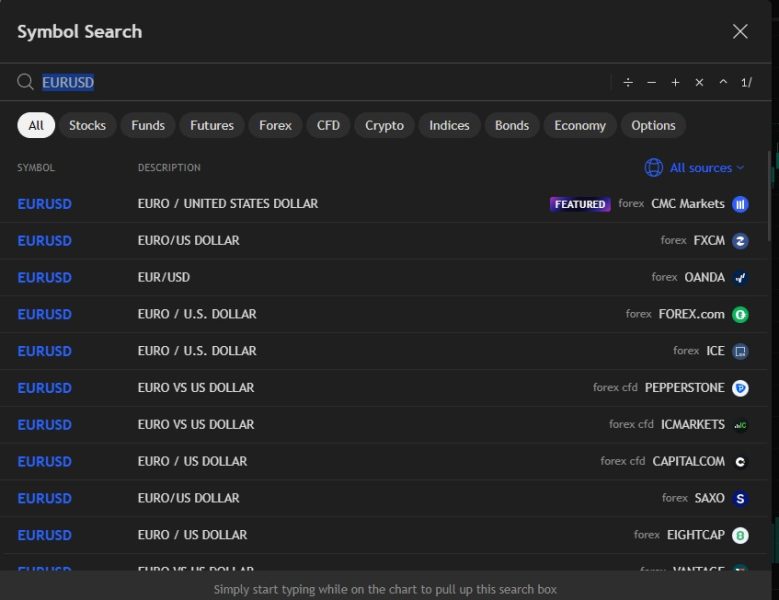779x600 pixels.
Task: Click the ICMARKETS source name
Action: pyautogui.click(x=693, y=424)
